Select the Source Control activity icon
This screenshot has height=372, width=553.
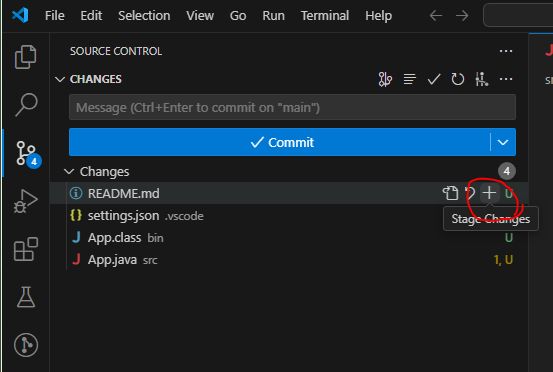28,154
